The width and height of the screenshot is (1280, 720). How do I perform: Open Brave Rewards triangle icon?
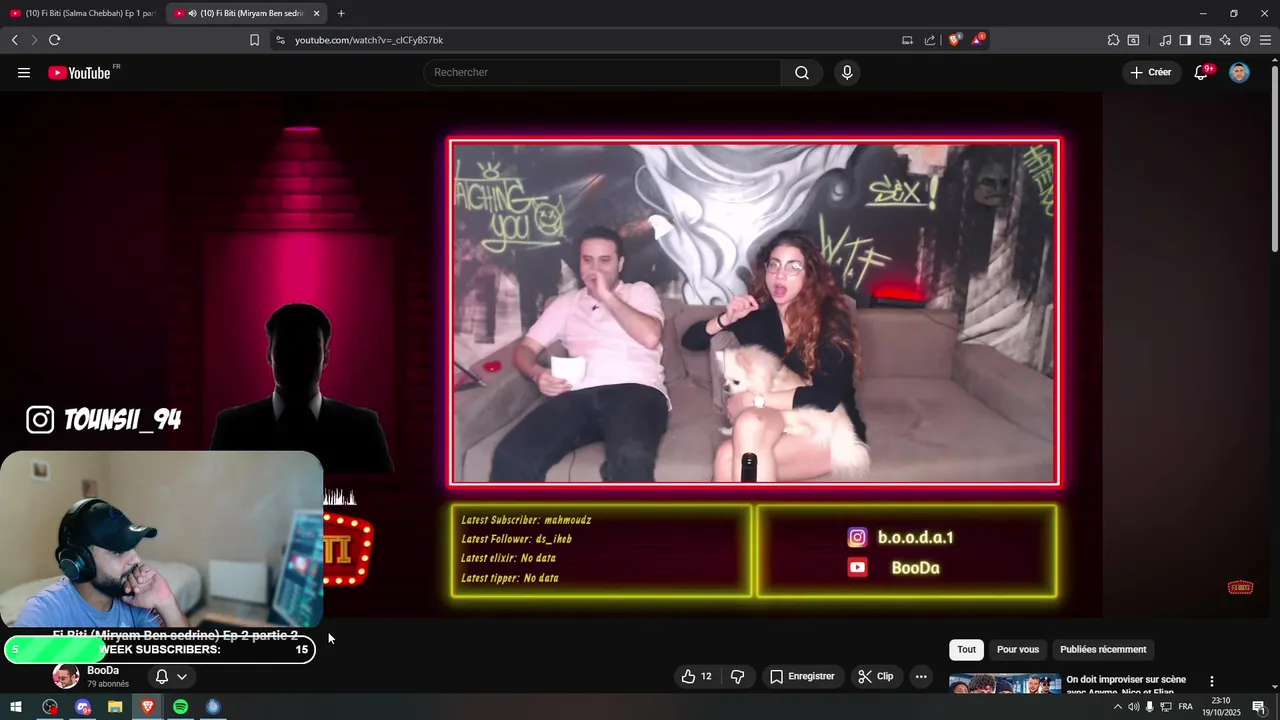[x=978, y=40]
